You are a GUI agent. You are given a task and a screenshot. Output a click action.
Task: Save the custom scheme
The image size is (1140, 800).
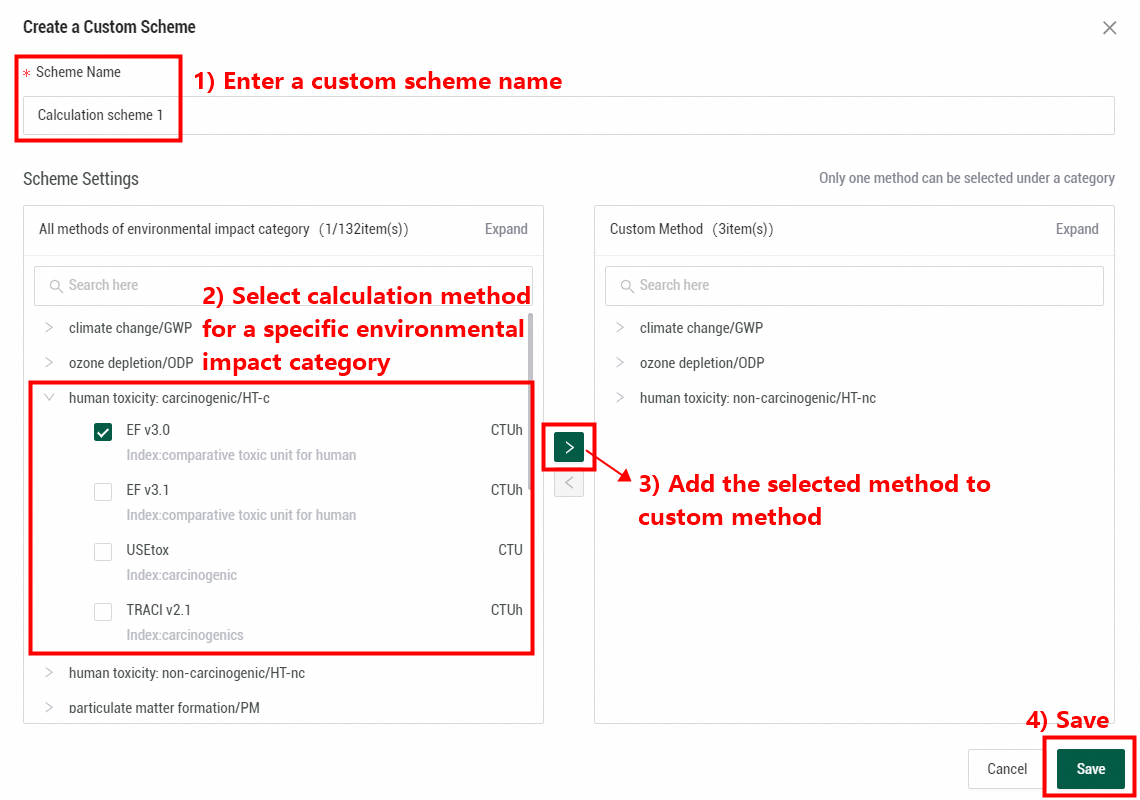[x=1090, y=769]
